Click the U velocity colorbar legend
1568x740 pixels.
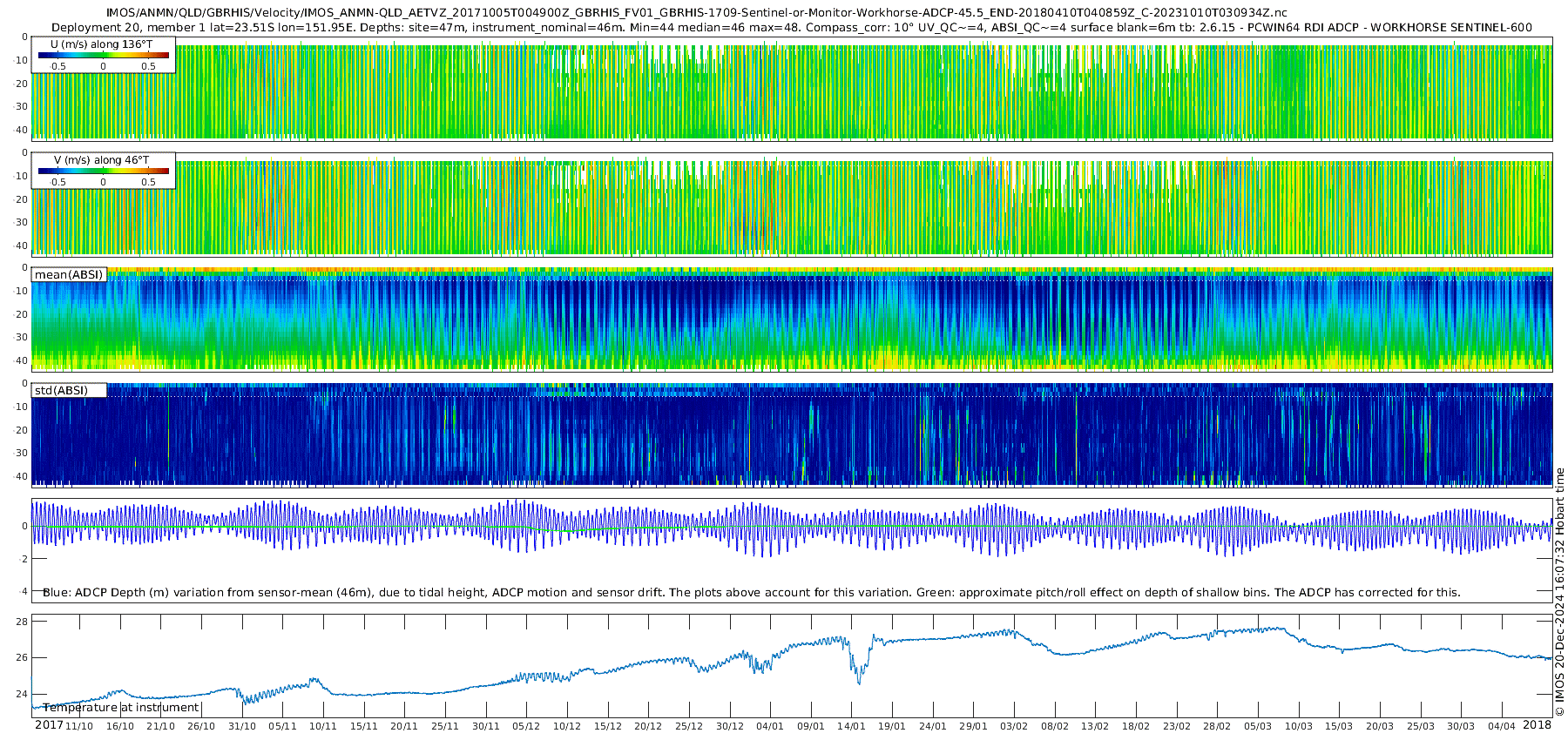(103, 56)
